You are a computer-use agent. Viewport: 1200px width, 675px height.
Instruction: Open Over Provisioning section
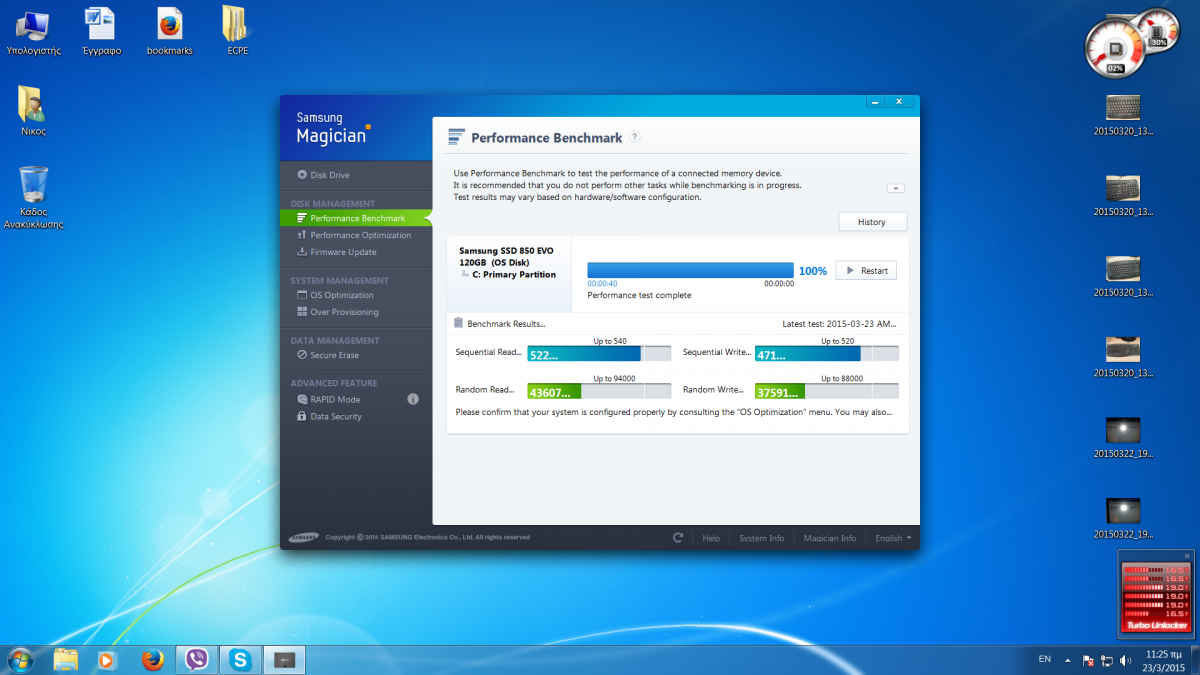337,312
